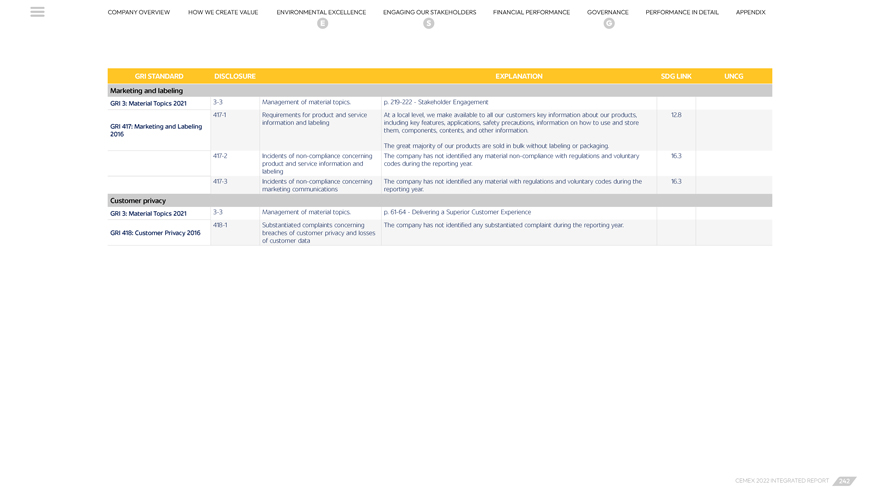
Task: Select SDG link '16.3' in the 417-2 row
Action: (676, 155)
